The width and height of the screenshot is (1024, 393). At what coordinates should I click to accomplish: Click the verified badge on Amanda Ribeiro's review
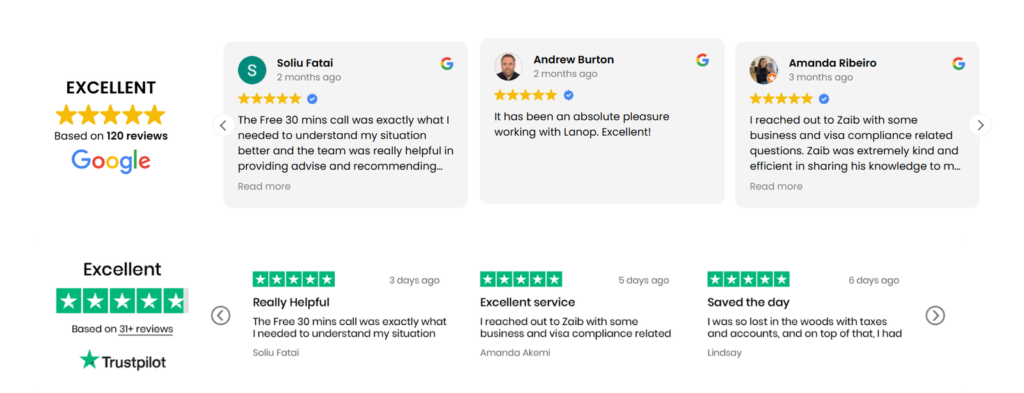[x=824, y=99]
